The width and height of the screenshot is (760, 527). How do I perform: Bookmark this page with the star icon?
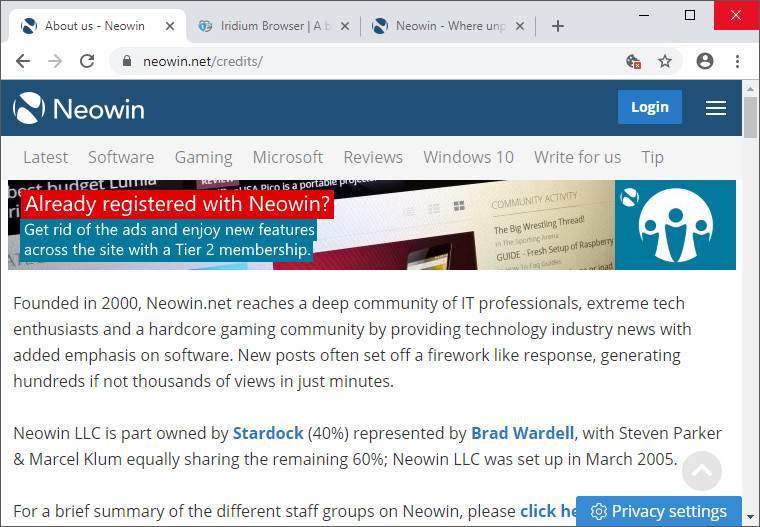pos(665,62)
